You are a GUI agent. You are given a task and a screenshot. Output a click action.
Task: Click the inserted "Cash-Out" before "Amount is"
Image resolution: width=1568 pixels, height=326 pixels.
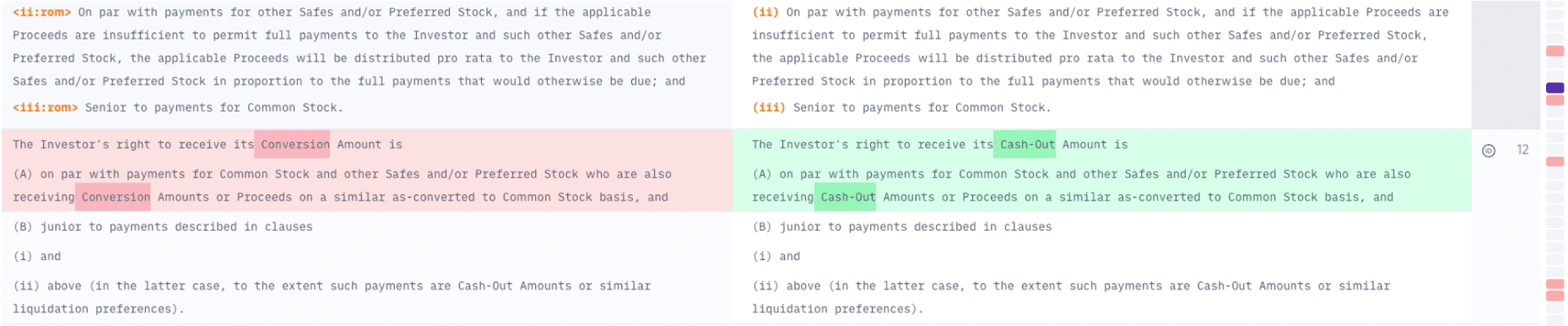1027,144
